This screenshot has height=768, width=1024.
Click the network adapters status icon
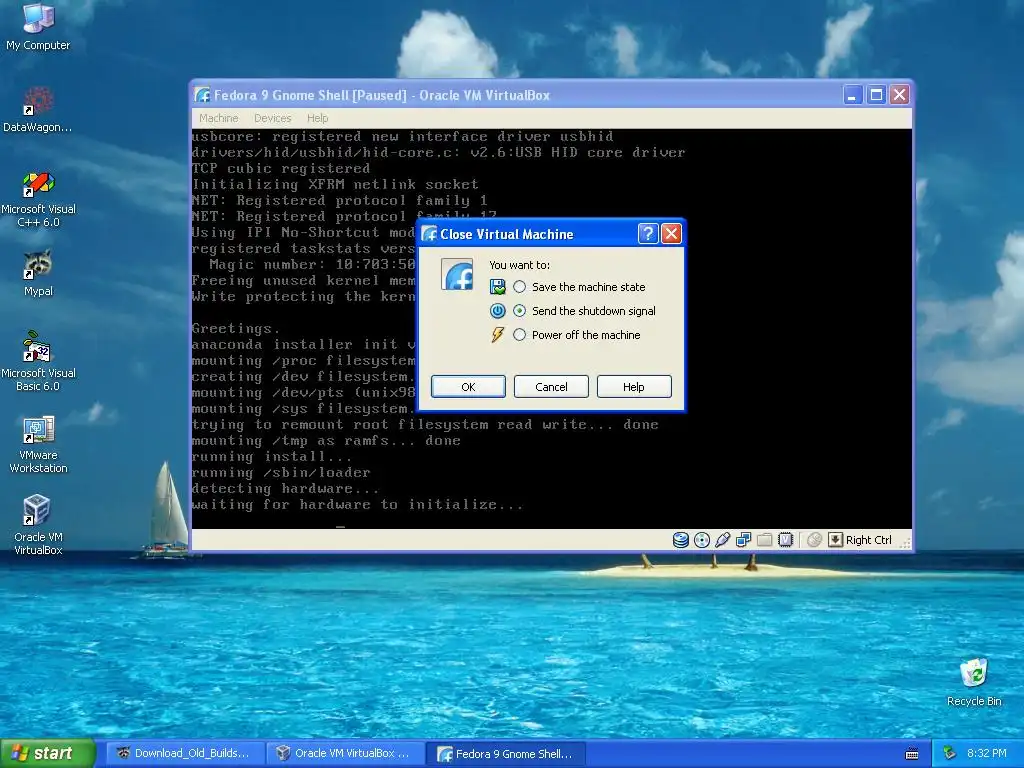pyautogui.click(x=743, y=540)
